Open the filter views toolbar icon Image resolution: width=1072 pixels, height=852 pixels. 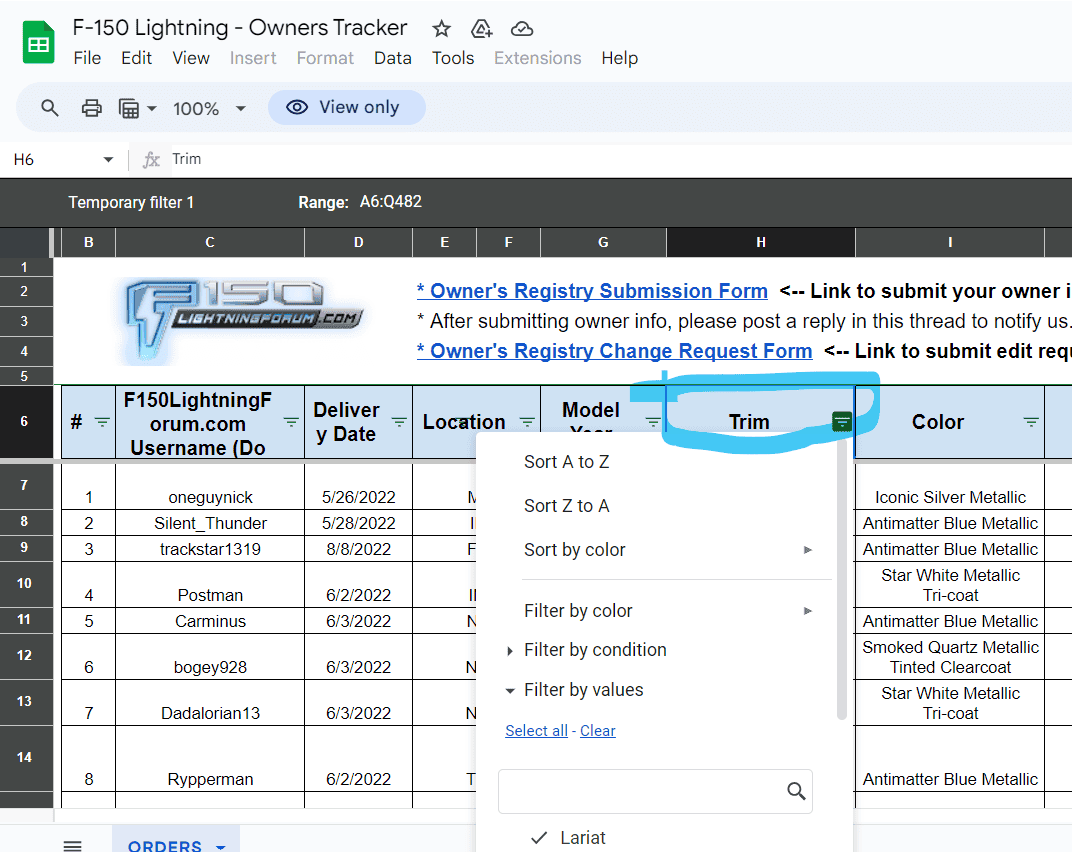(137, 108)
